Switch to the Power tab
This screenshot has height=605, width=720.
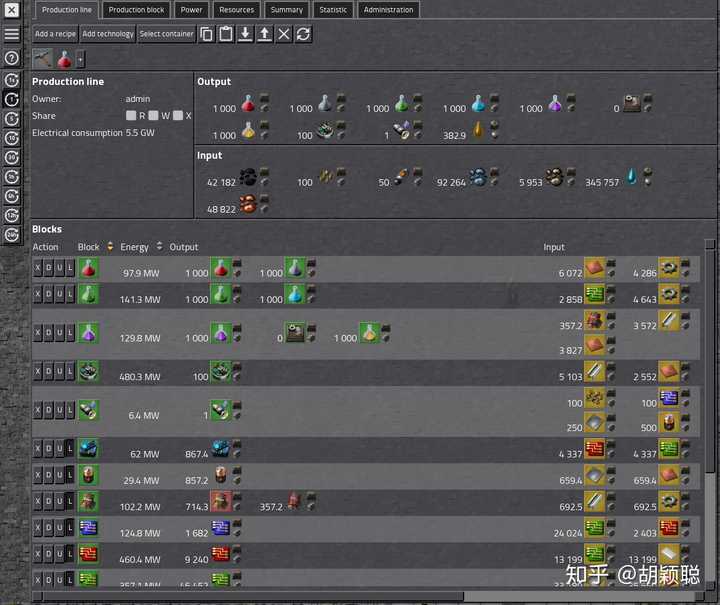click(x=191, y=10)
